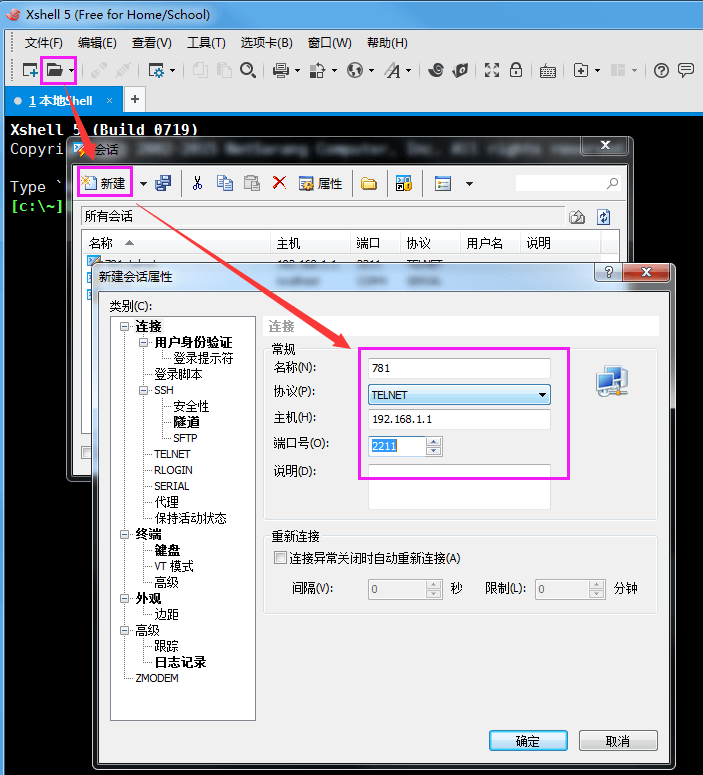This screenshot has width=703, height=775.
Task: Open the 协议 TELNET protocol dropdown
Action: pyautogui.click(x=459, y=395)
